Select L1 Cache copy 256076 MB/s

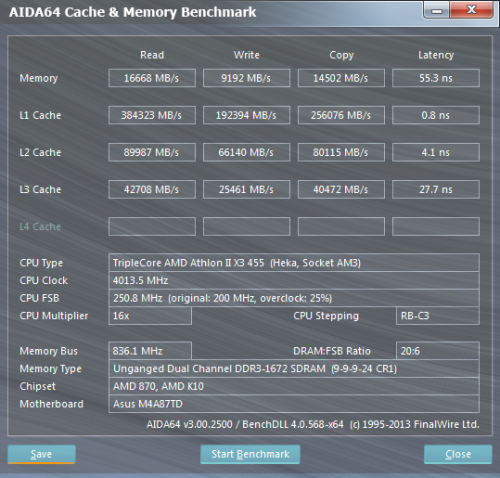(341, 115)
